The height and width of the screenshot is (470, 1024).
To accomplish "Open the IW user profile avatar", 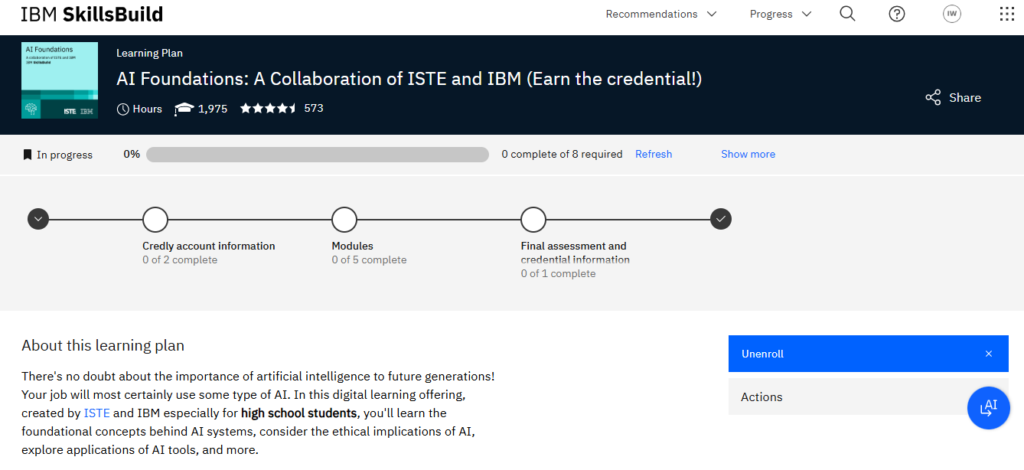I will [x=952, y=14].
